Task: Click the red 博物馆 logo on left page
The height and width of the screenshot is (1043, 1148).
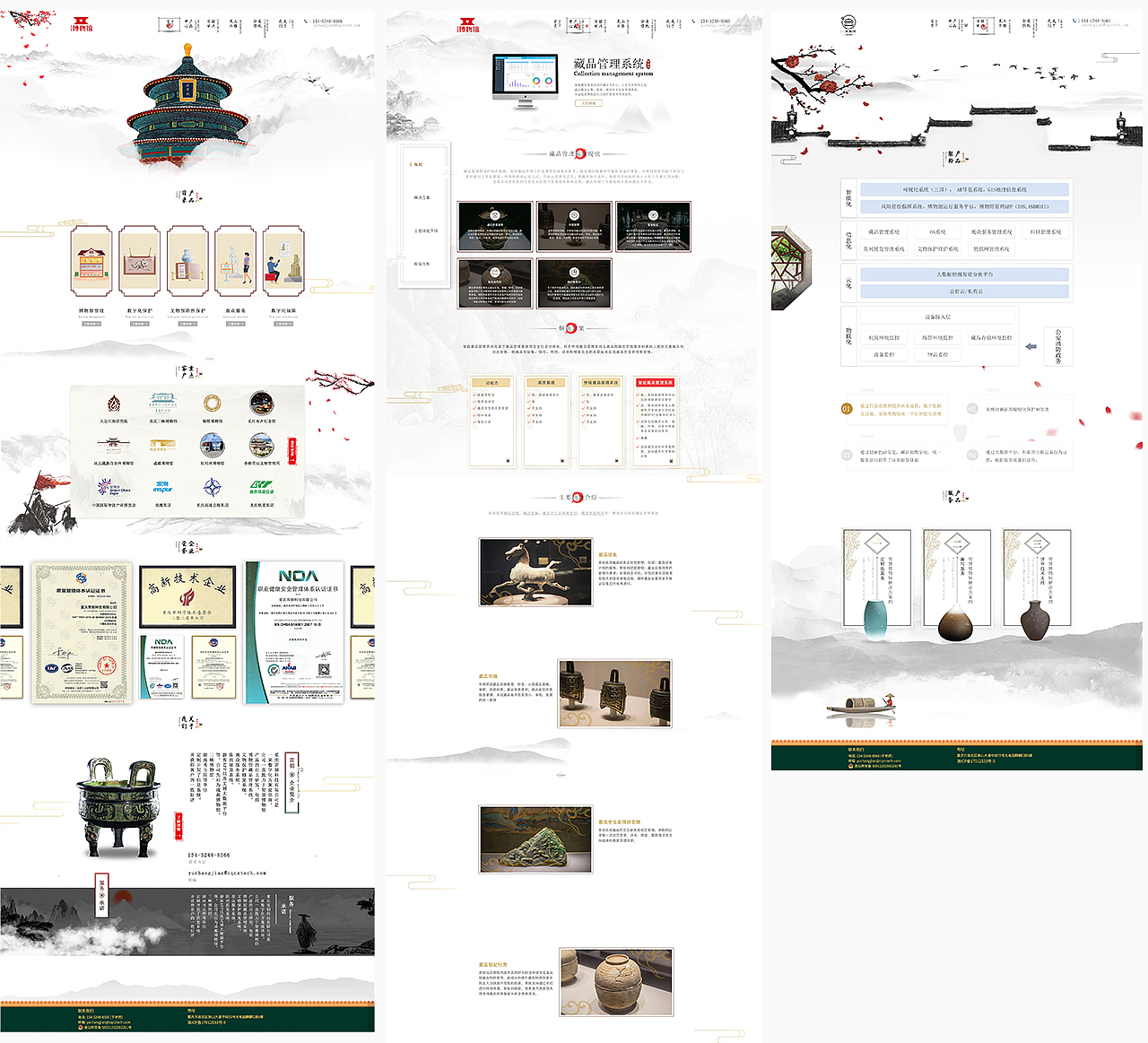Action: [x=83, y=25]
